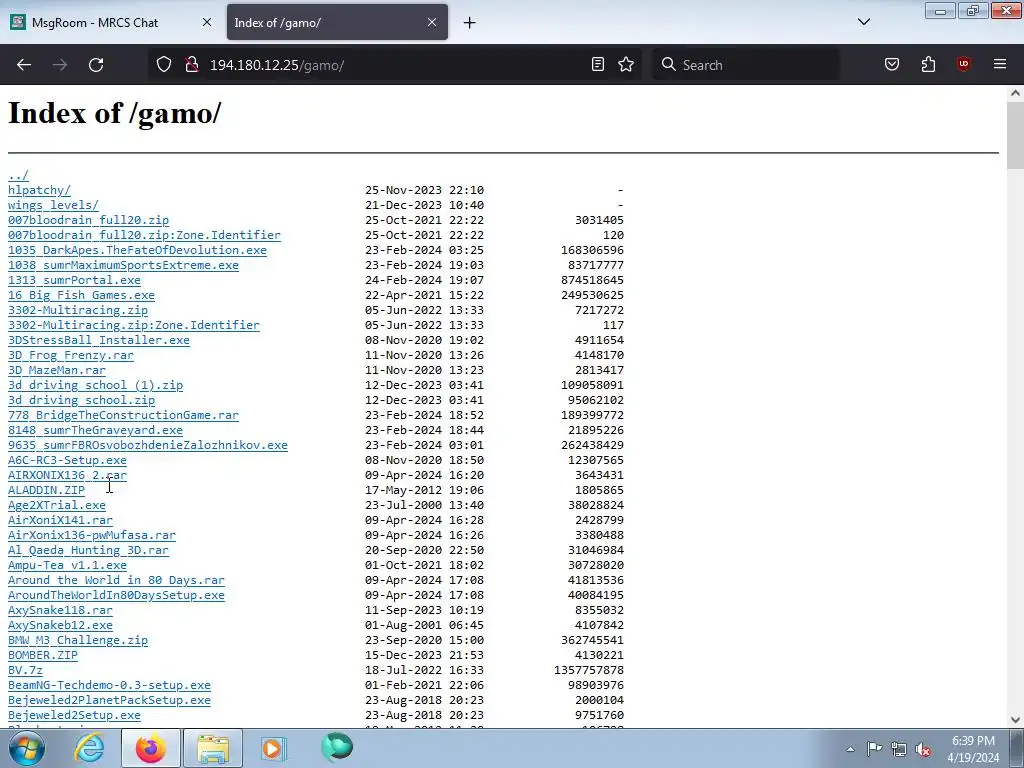Click the Firefox taskbar icon

pos(151,748)
